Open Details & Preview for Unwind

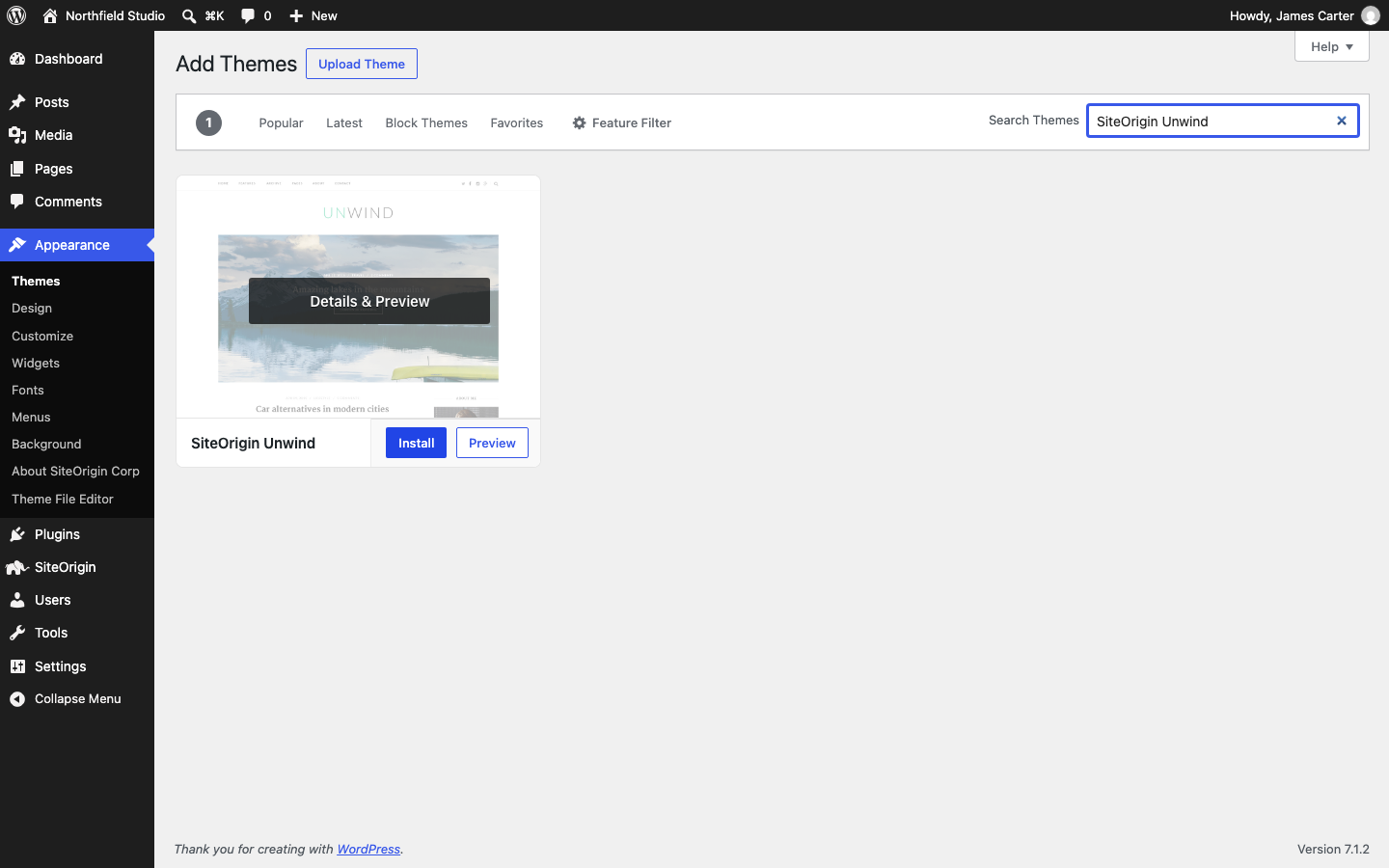coord(369,301)
